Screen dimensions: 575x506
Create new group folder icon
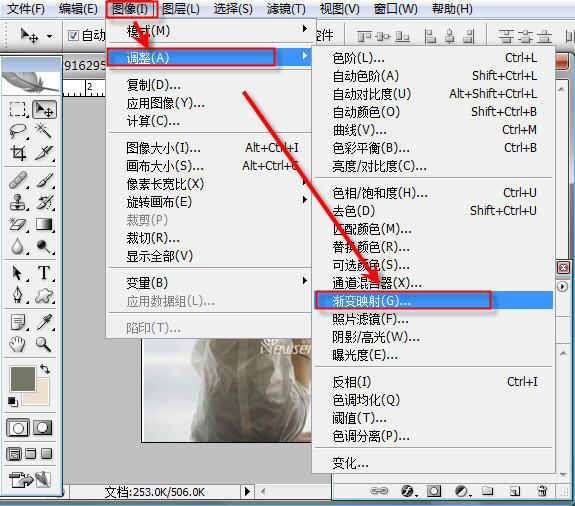coord(487,491)
